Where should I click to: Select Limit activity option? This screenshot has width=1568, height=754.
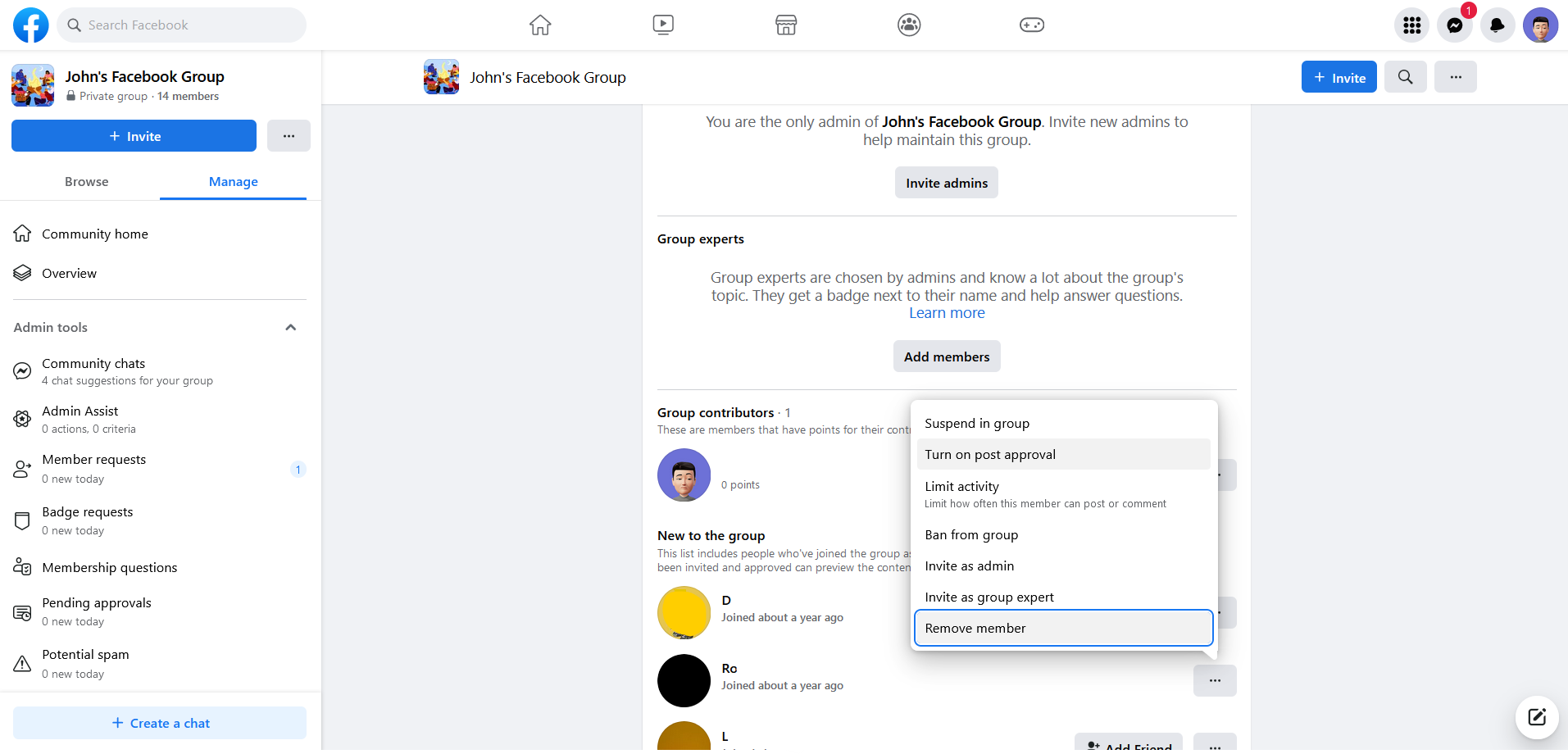pyautogui.click(x=1064, y=494)
